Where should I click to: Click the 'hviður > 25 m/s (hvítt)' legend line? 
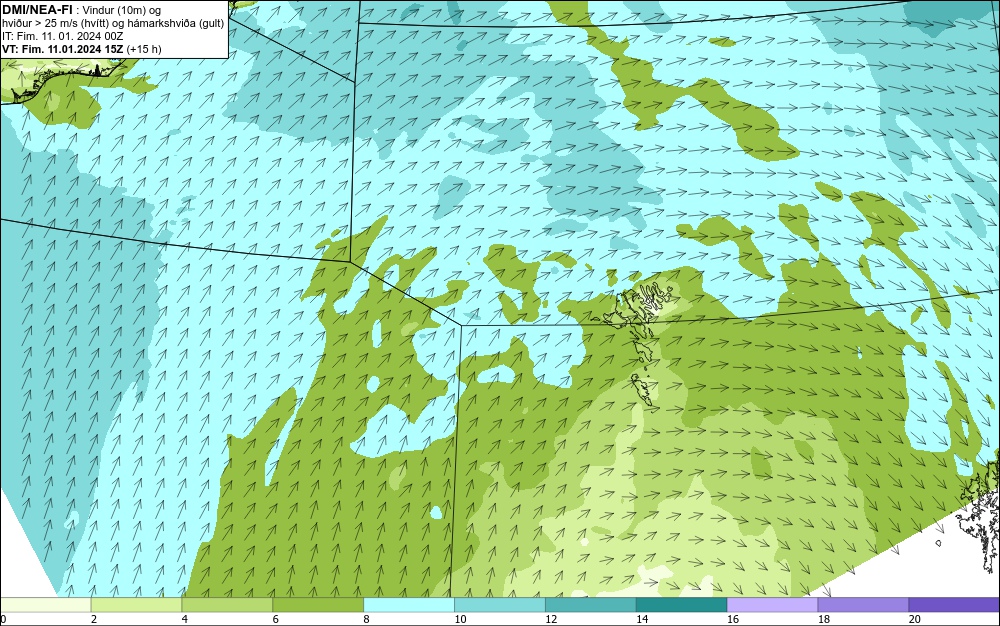tap(55, 23)
